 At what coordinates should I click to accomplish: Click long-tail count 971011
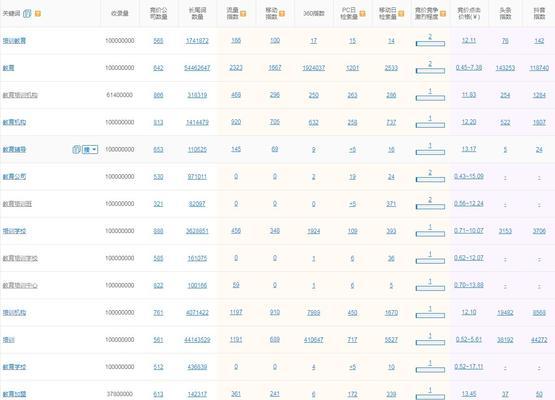click(197, 176)
